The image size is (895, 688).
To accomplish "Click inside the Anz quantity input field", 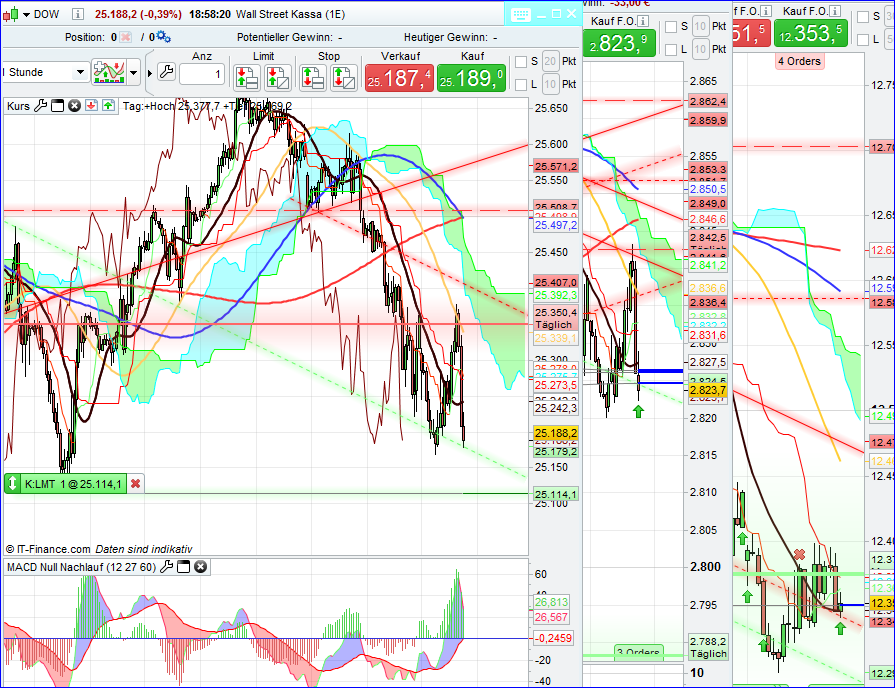I will click(x=201, y=74).
